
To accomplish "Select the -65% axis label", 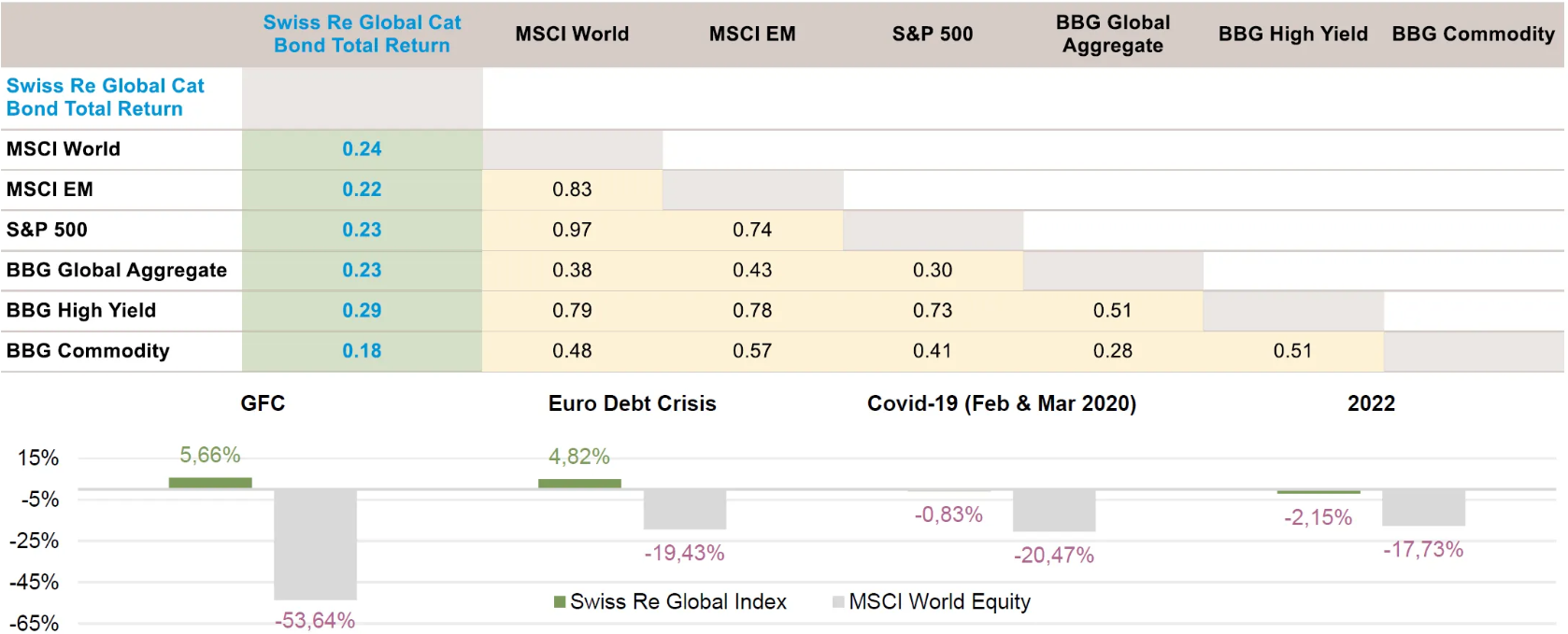I will [x=35, y=623].
